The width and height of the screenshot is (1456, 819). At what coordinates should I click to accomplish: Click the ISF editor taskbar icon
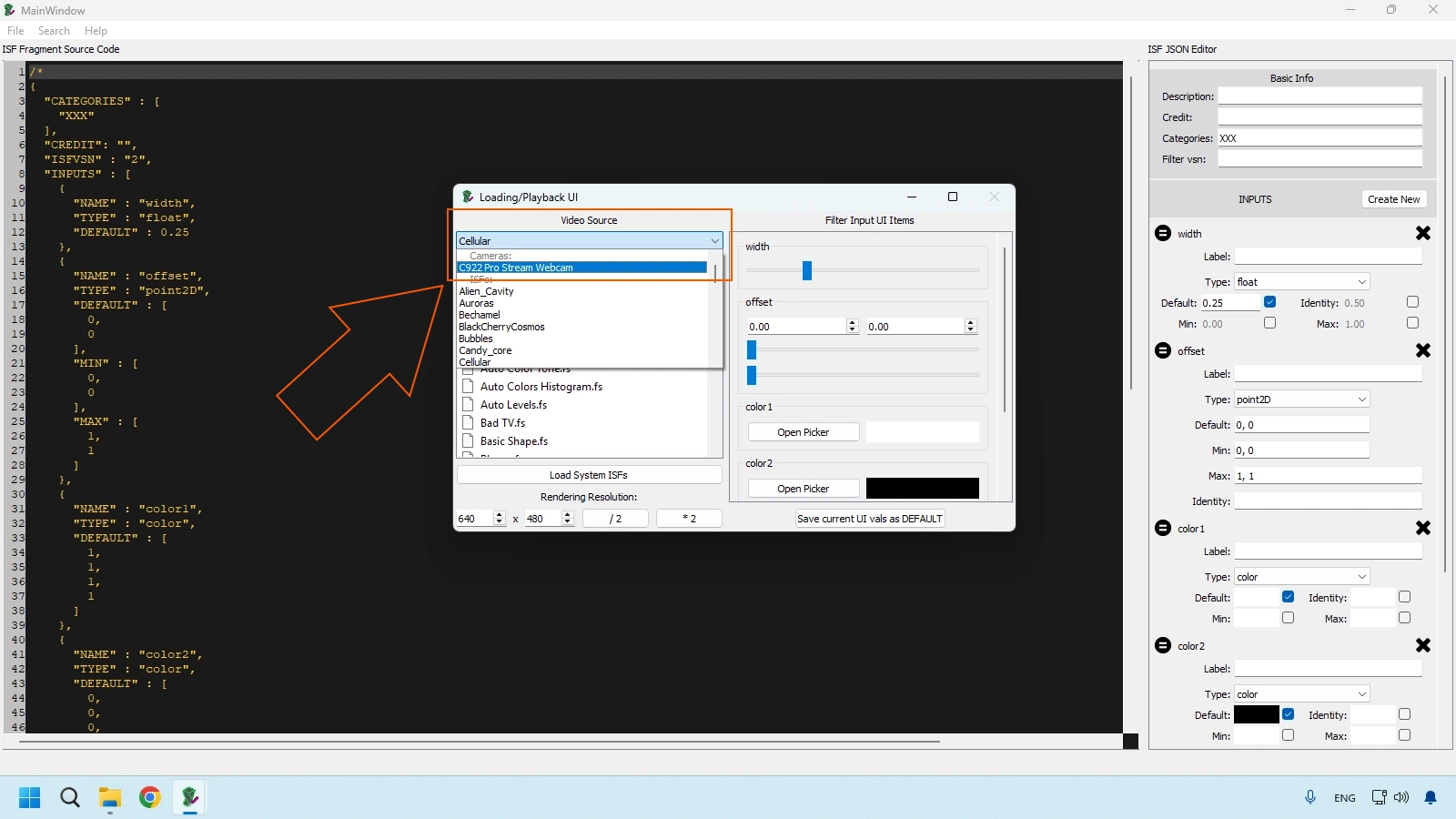pyautogui.click(x=190, y=797)
